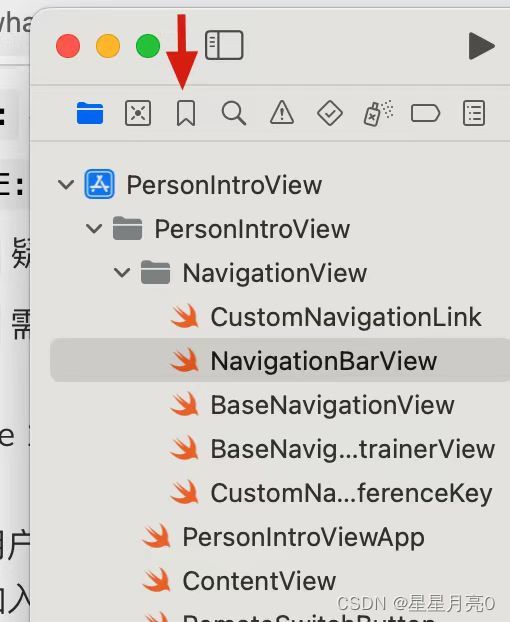Open the Project navigator folder icon

(x=90, y=113)
